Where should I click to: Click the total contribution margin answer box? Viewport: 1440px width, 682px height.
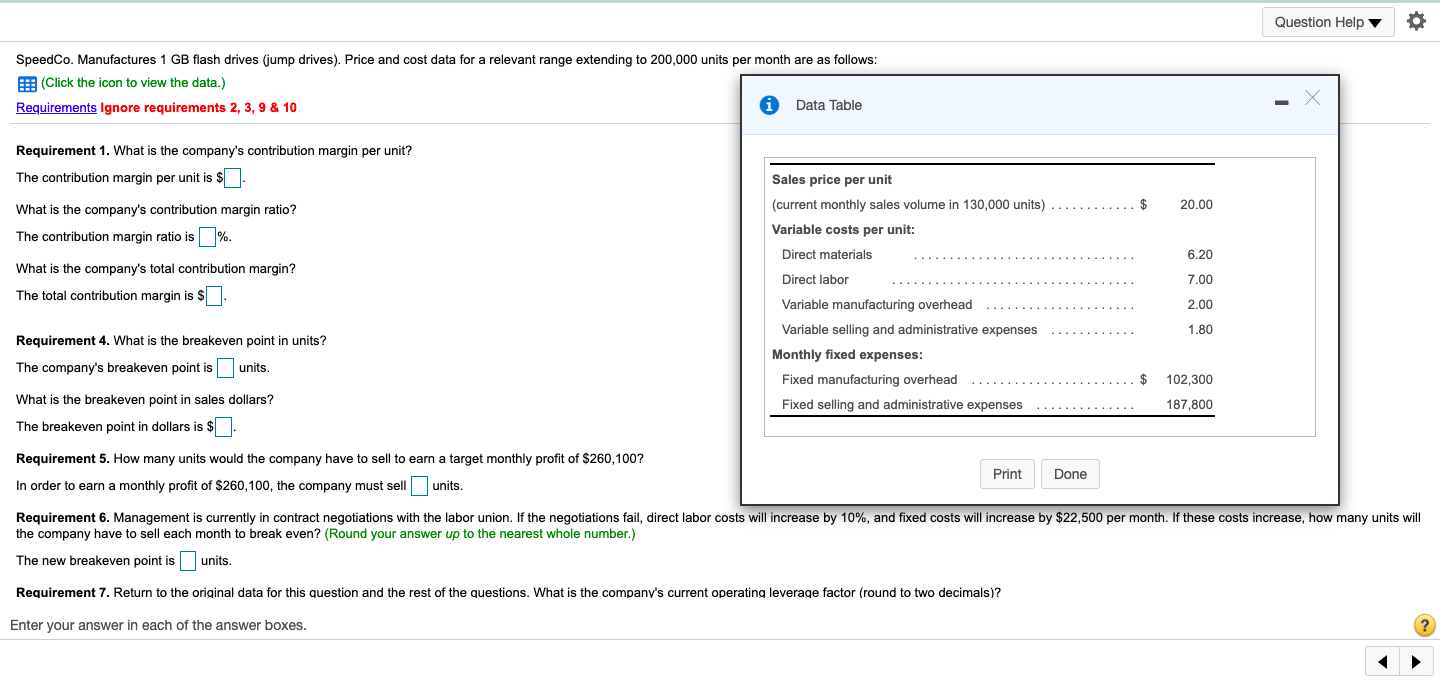coord(213,295)
